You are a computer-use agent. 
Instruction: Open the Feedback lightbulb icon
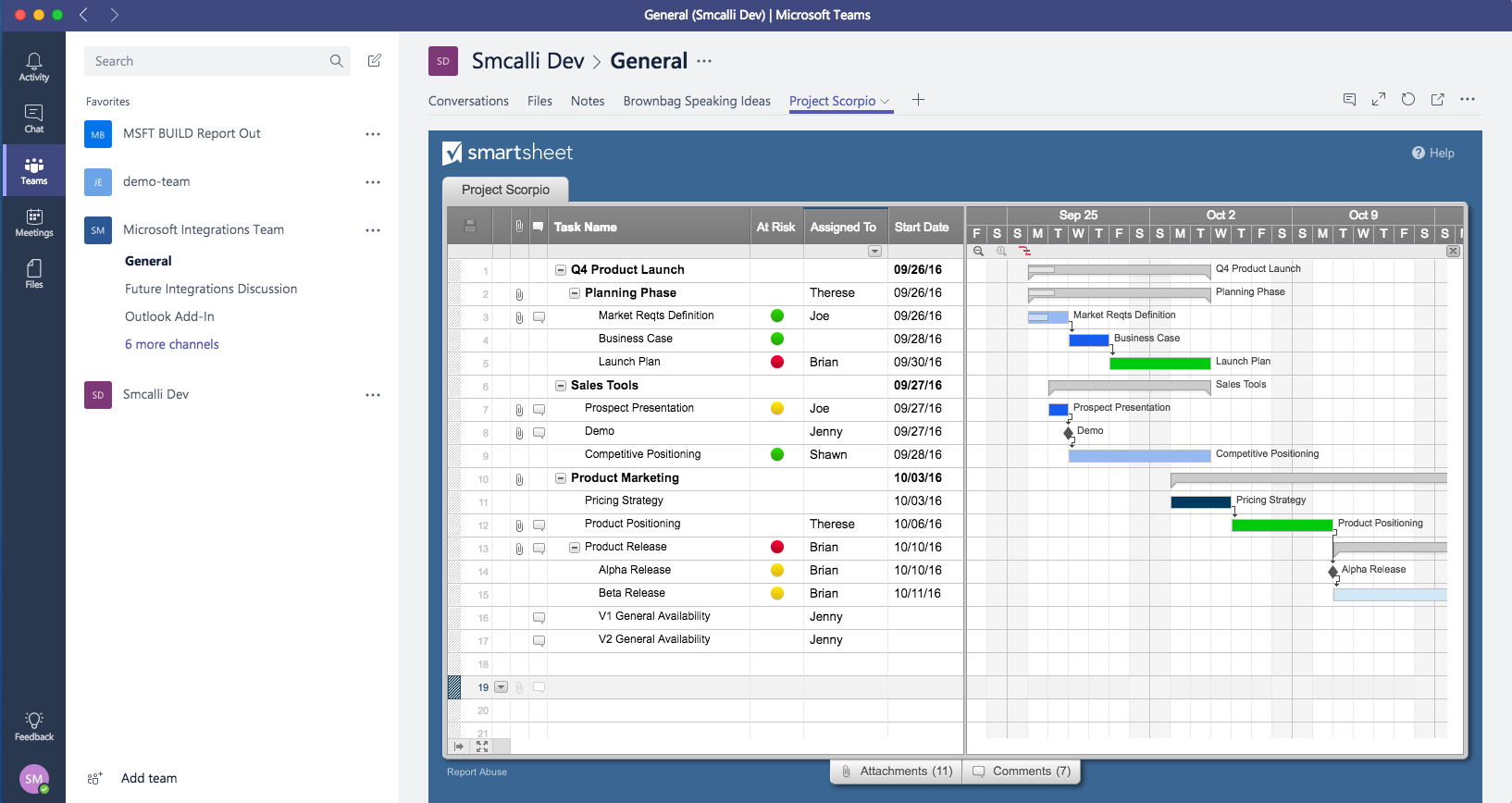click(x=33, y=726)
